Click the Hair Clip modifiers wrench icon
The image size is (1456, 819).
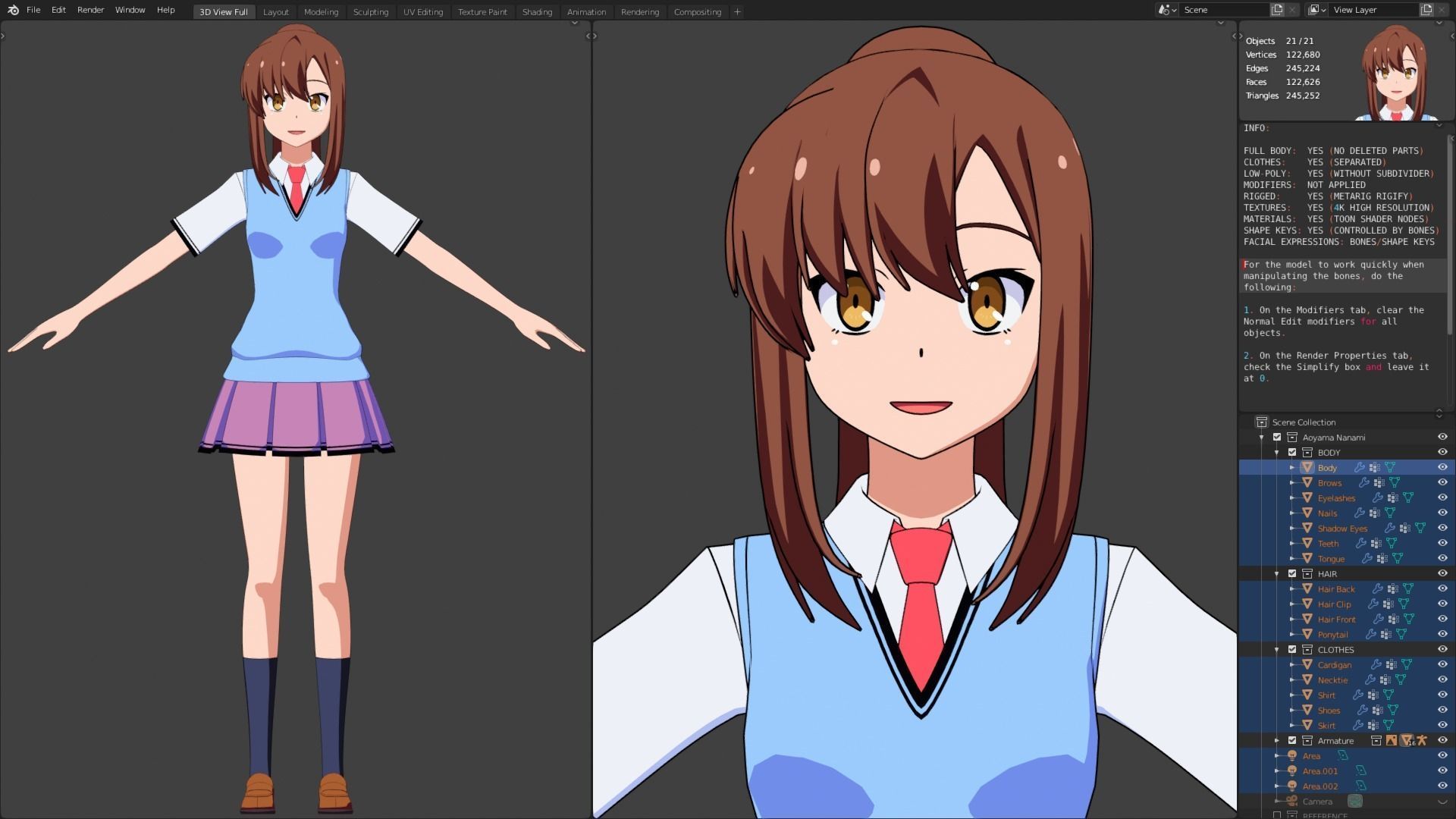tap(1373, 604)
